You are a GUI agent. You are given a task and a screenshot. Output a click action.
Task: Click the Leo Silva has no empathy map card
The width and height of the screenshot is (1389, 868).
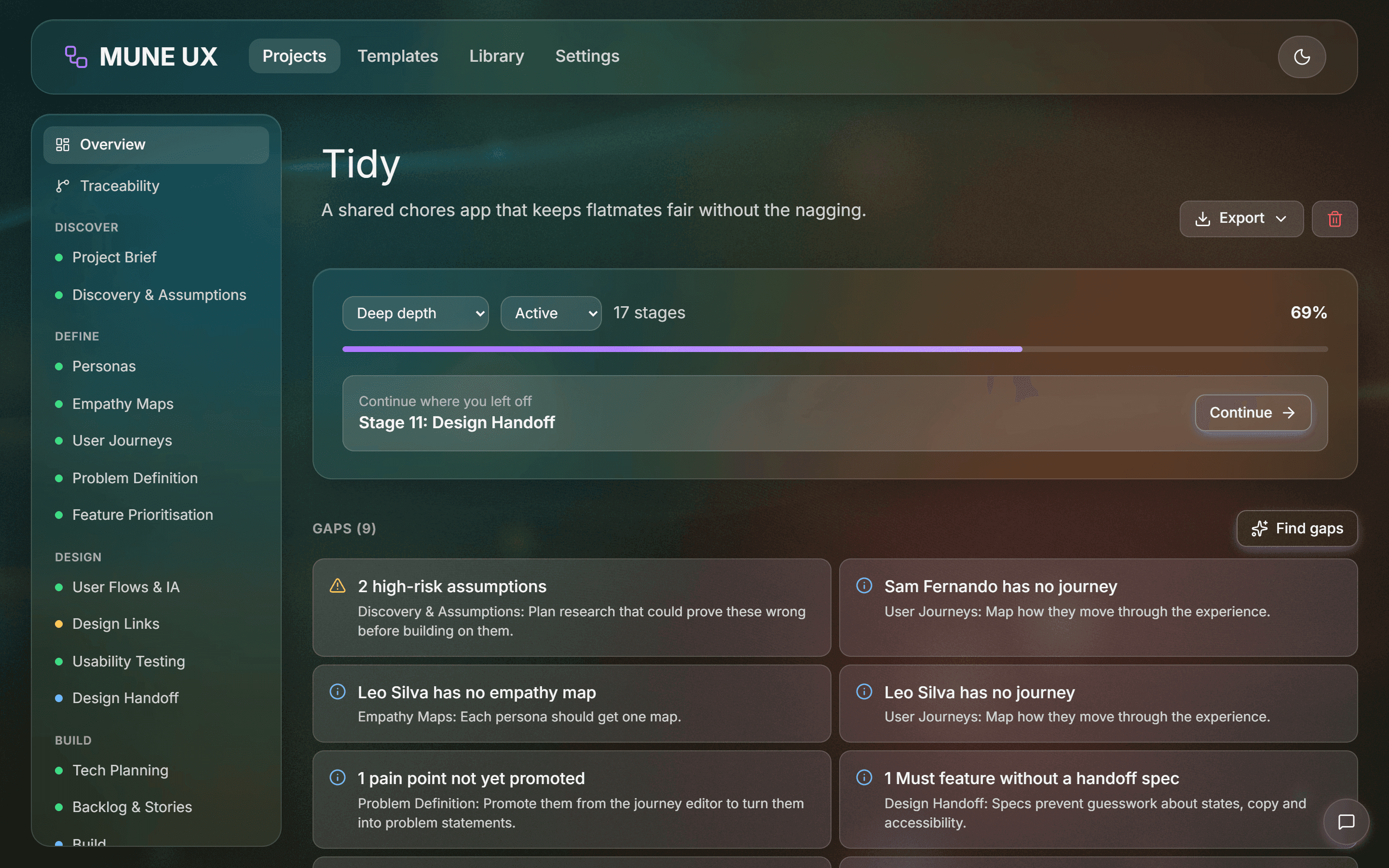[572, 704]
